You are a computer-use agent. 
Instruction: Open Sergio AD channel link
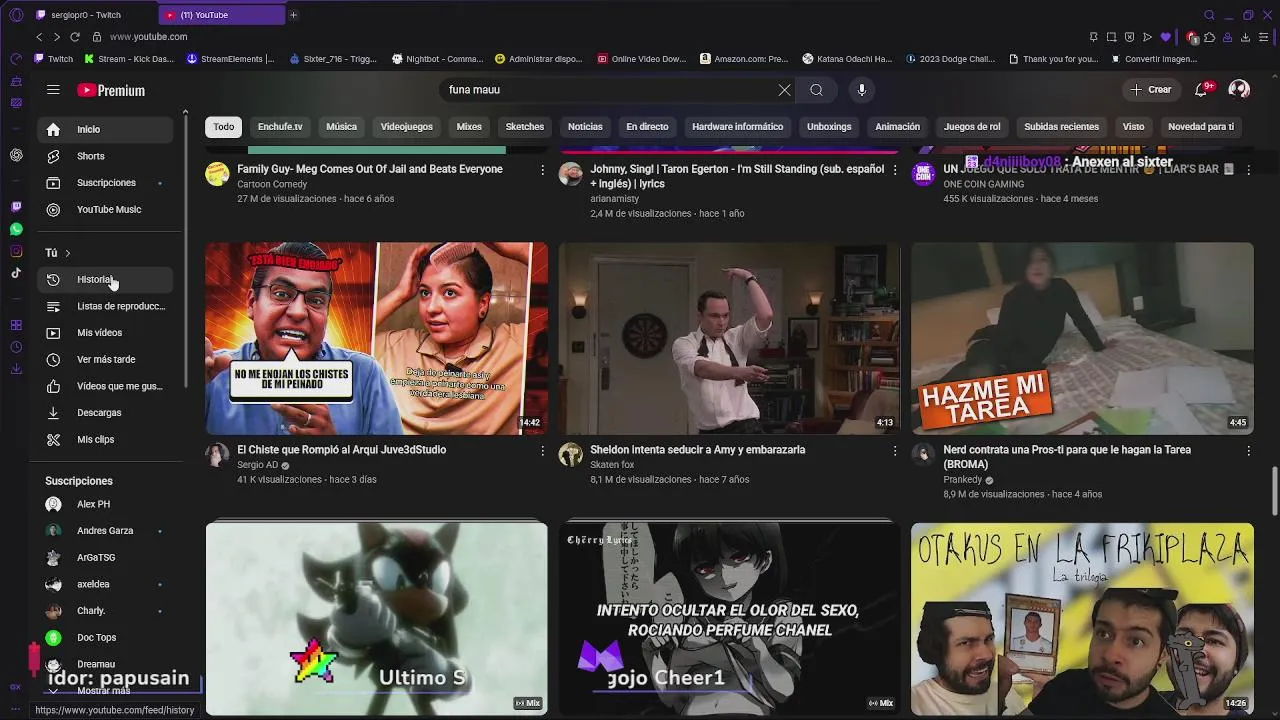pos(257,465)
